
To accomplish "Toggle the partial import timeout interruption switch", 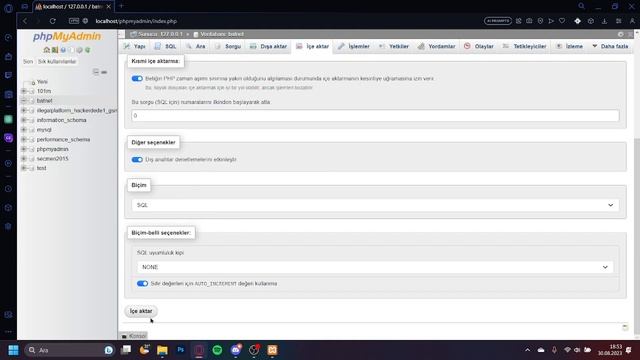I will click(x=137, y=78).
